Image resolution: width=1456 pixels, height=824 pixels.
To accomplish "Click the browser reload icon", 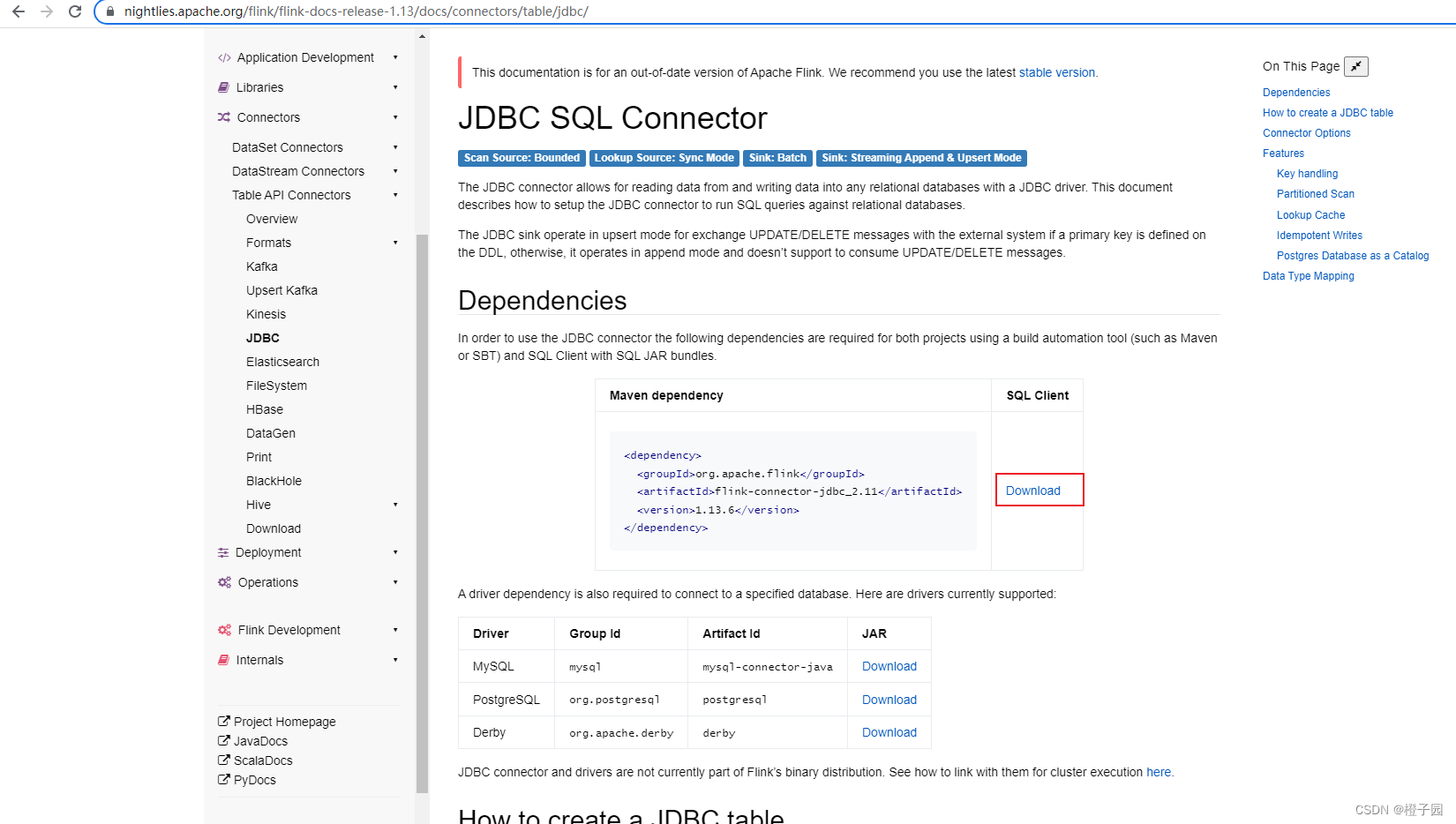I will coord(74,11).
